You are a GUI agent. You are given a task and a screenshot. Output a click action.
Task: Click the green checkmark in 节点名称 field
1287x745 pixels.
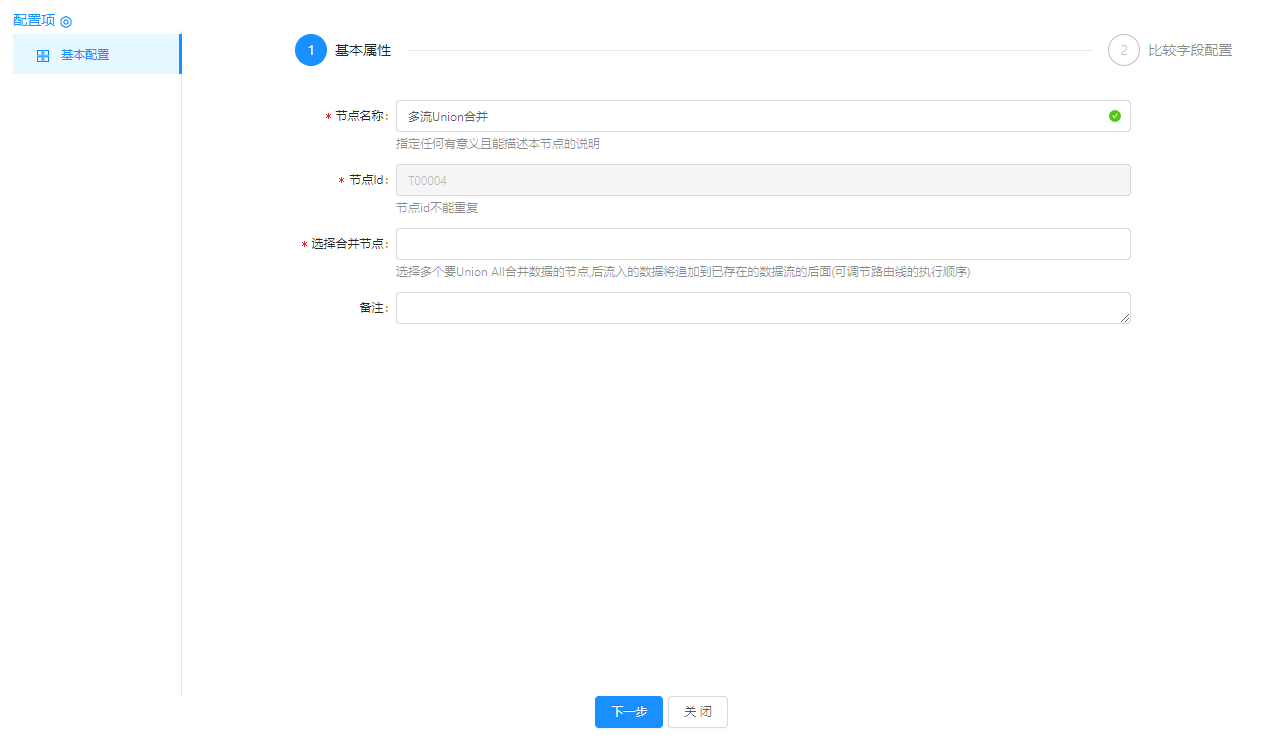pyautogui.click(x=1115, y=116)
